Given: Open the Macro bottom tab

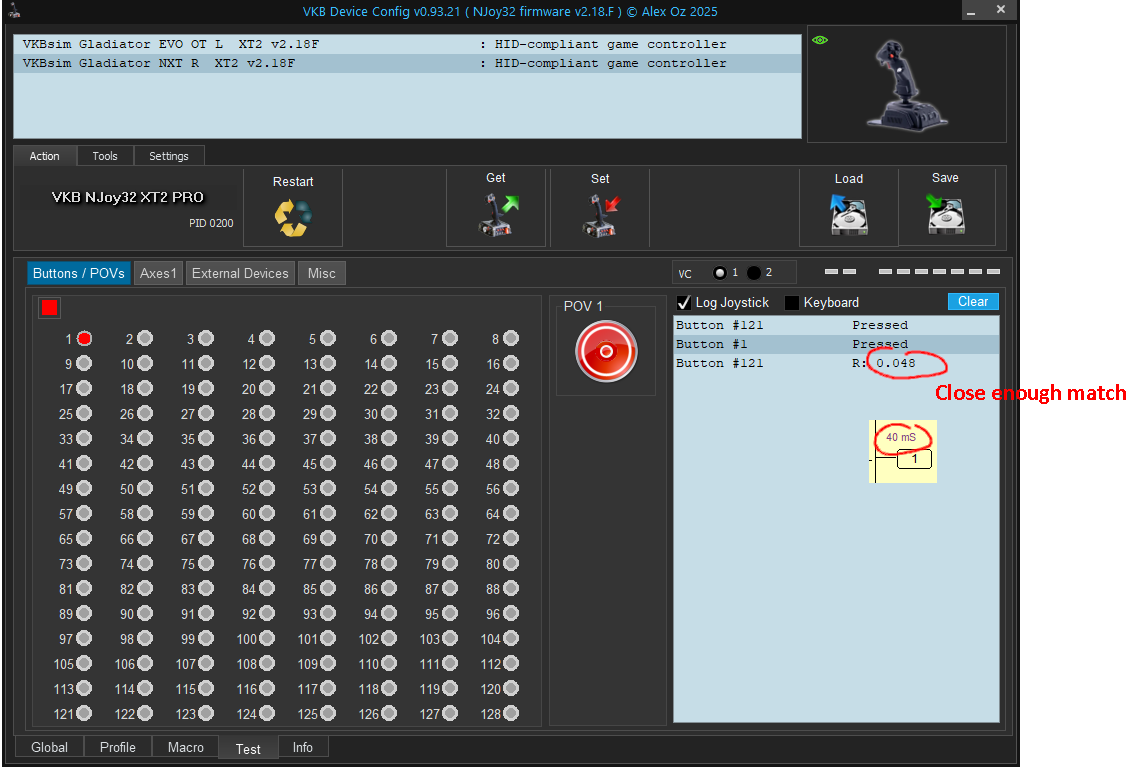Looking at the screenshot, I should 186,747.
